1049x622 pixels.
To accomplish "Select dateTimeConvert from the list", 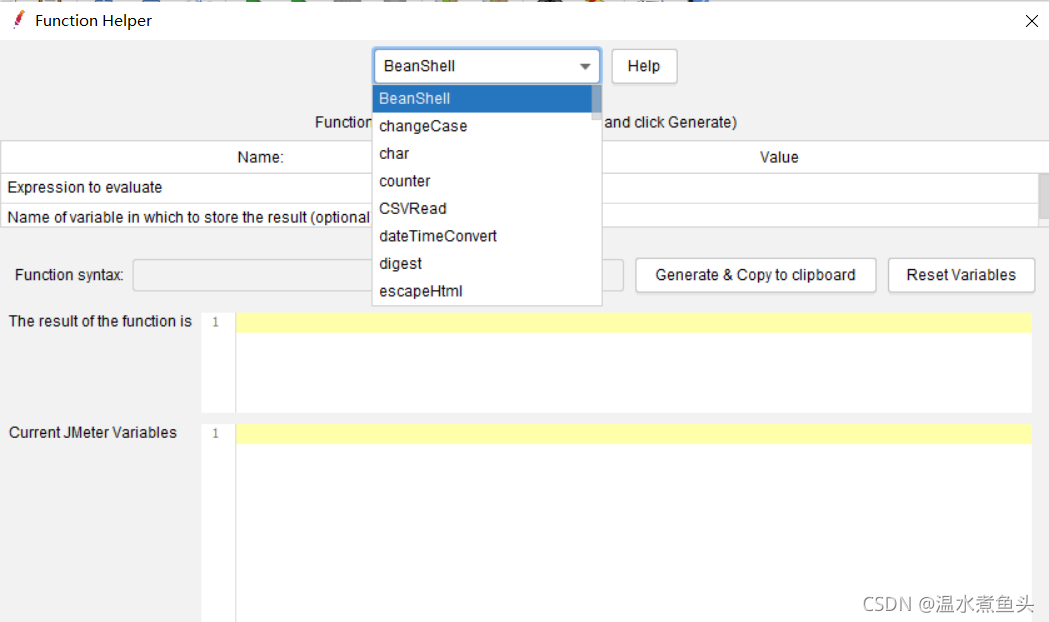I will [482, 235].
